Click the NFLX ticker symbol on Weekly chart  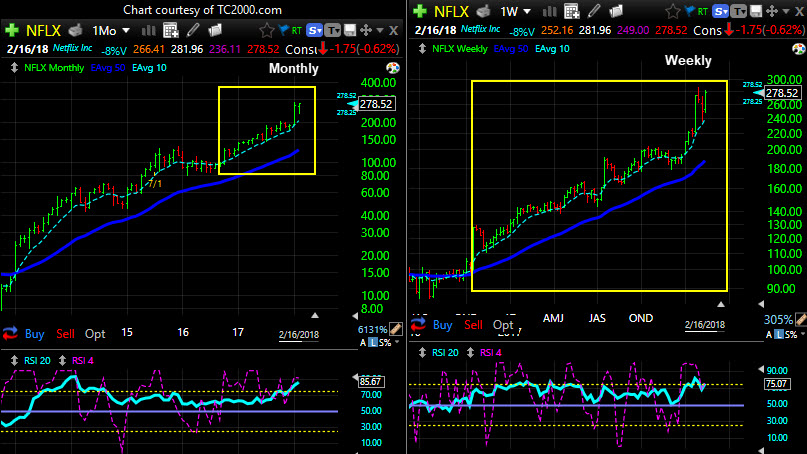pos(451,11)
